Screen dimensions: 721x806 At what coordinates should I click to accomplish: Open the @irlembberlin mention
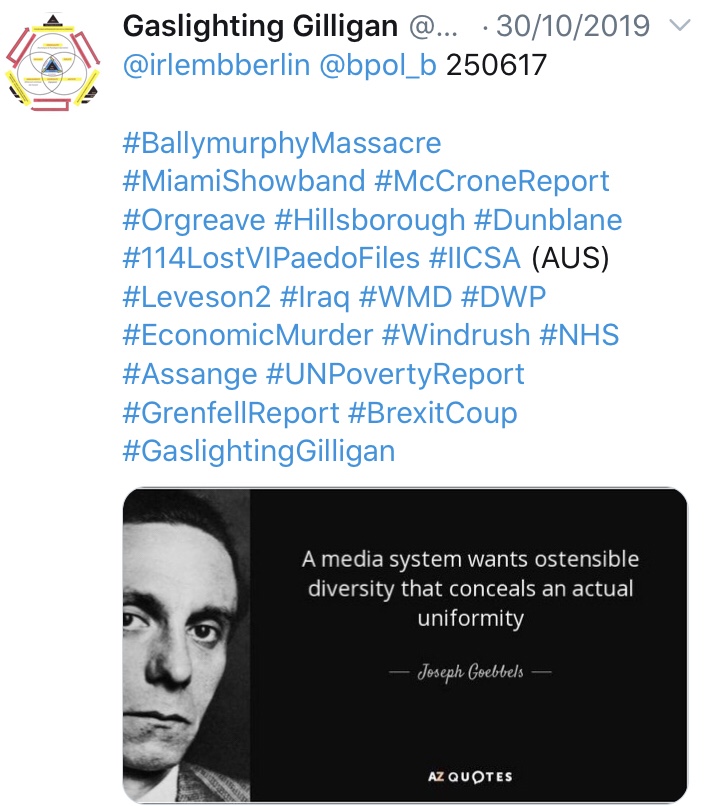coord(216,65)
